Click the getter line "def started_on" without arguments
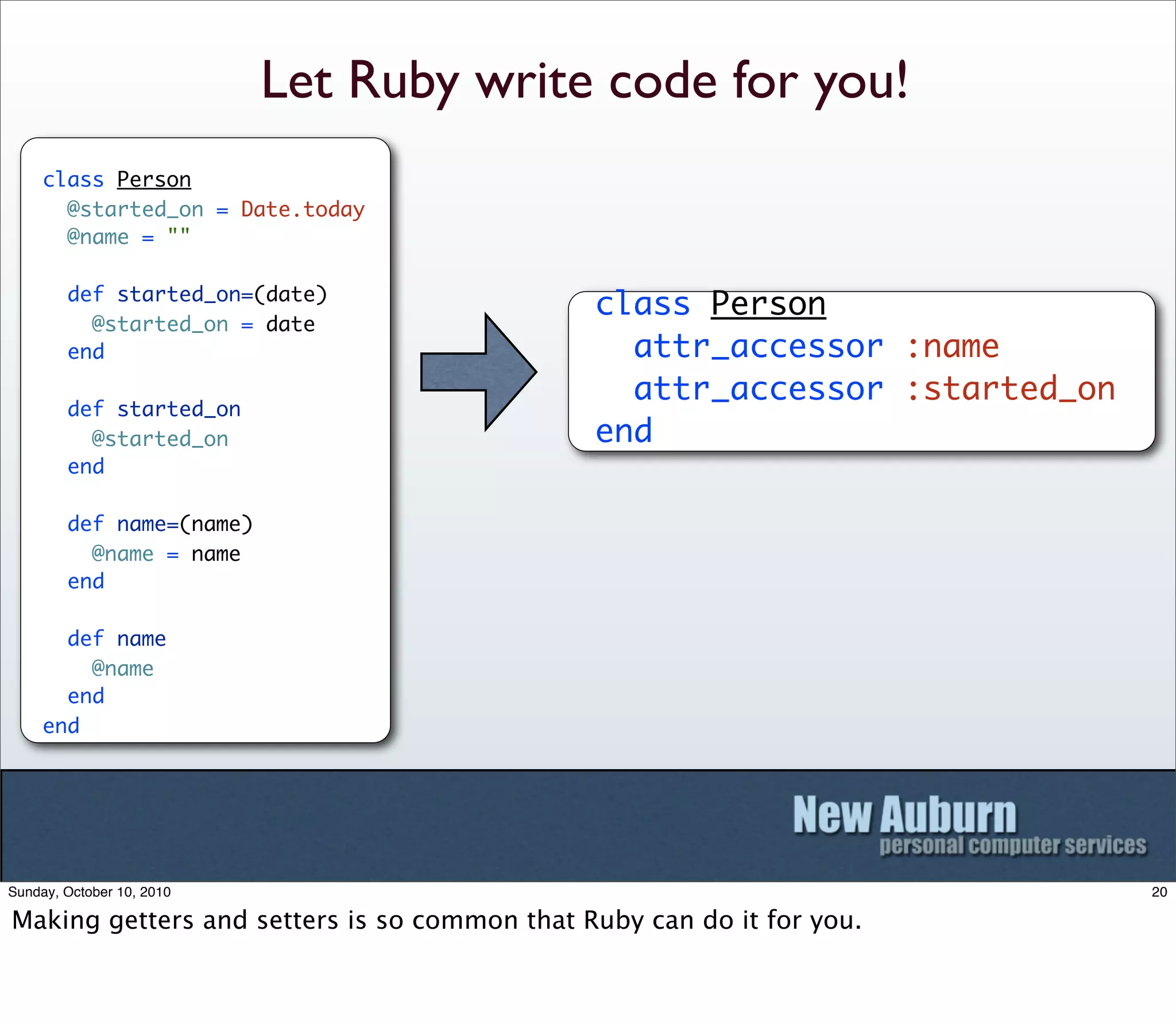The height and width of the screenshot is (1024, 1176). (154, 409)
